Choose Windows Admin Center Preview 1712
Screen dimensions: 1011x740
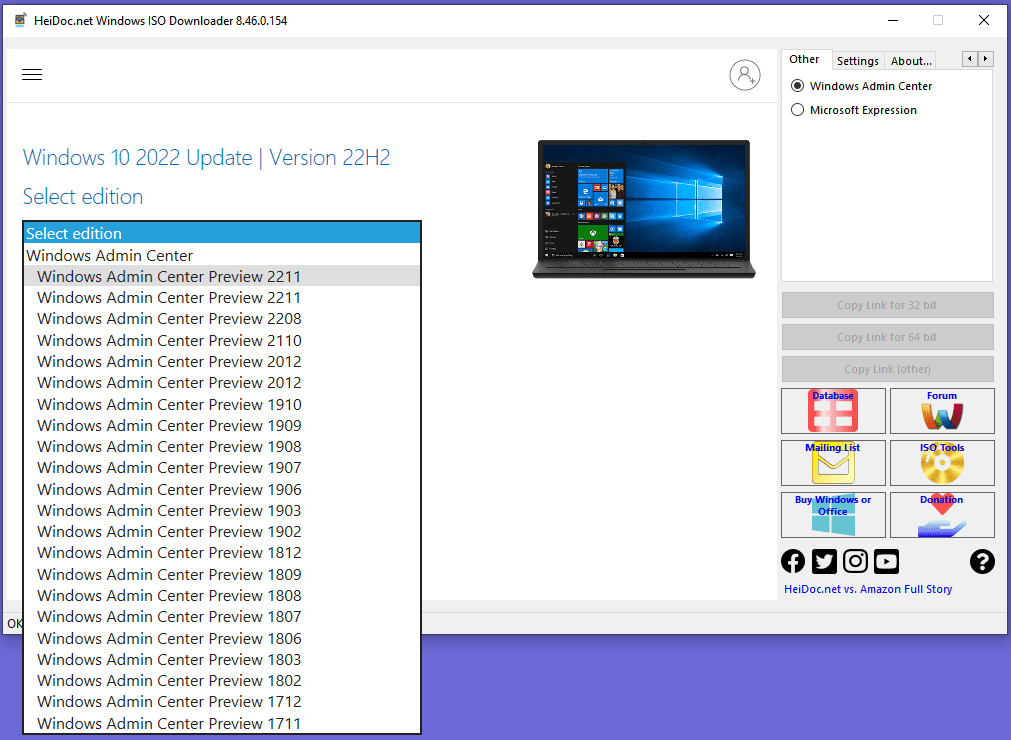222,702
